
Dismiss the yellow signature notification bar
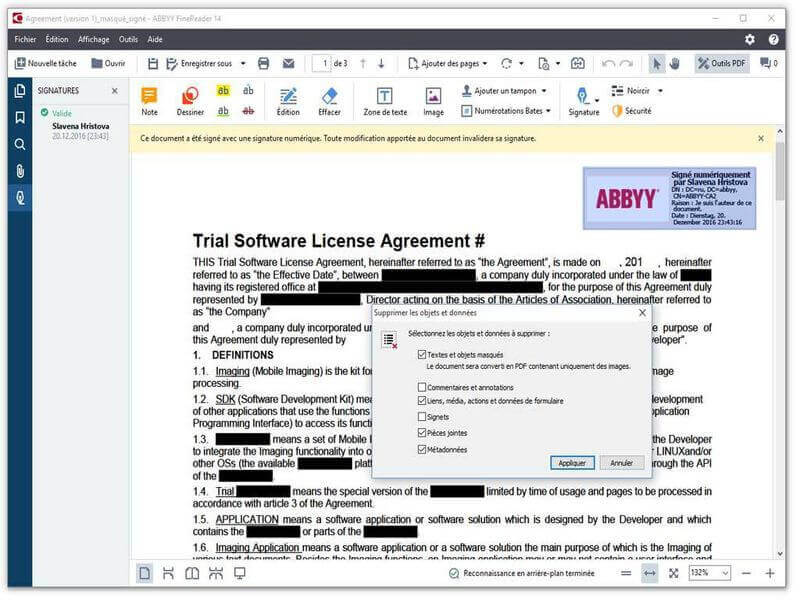761,138
